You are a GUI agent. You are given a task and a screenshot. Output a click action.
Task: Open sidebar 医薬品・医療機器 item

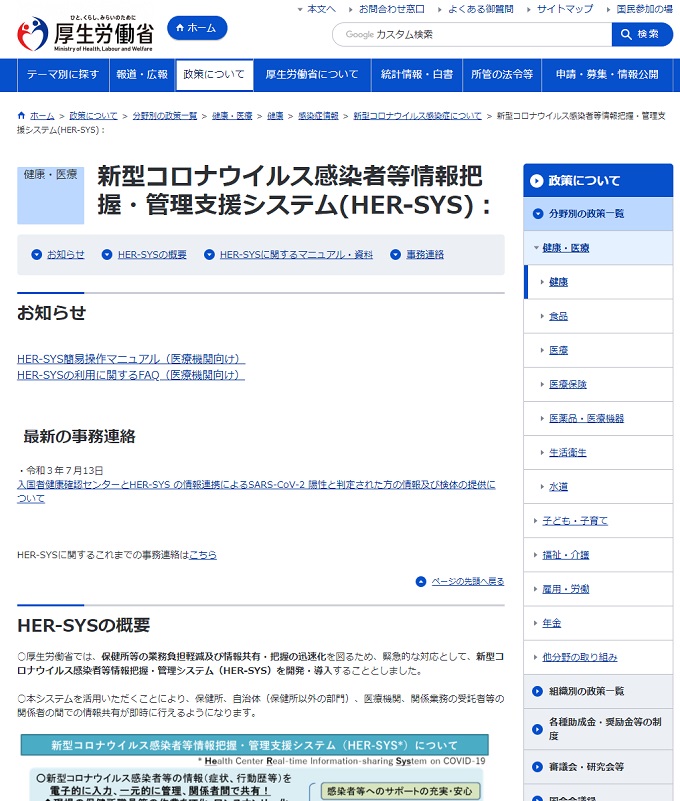point(598,418)
